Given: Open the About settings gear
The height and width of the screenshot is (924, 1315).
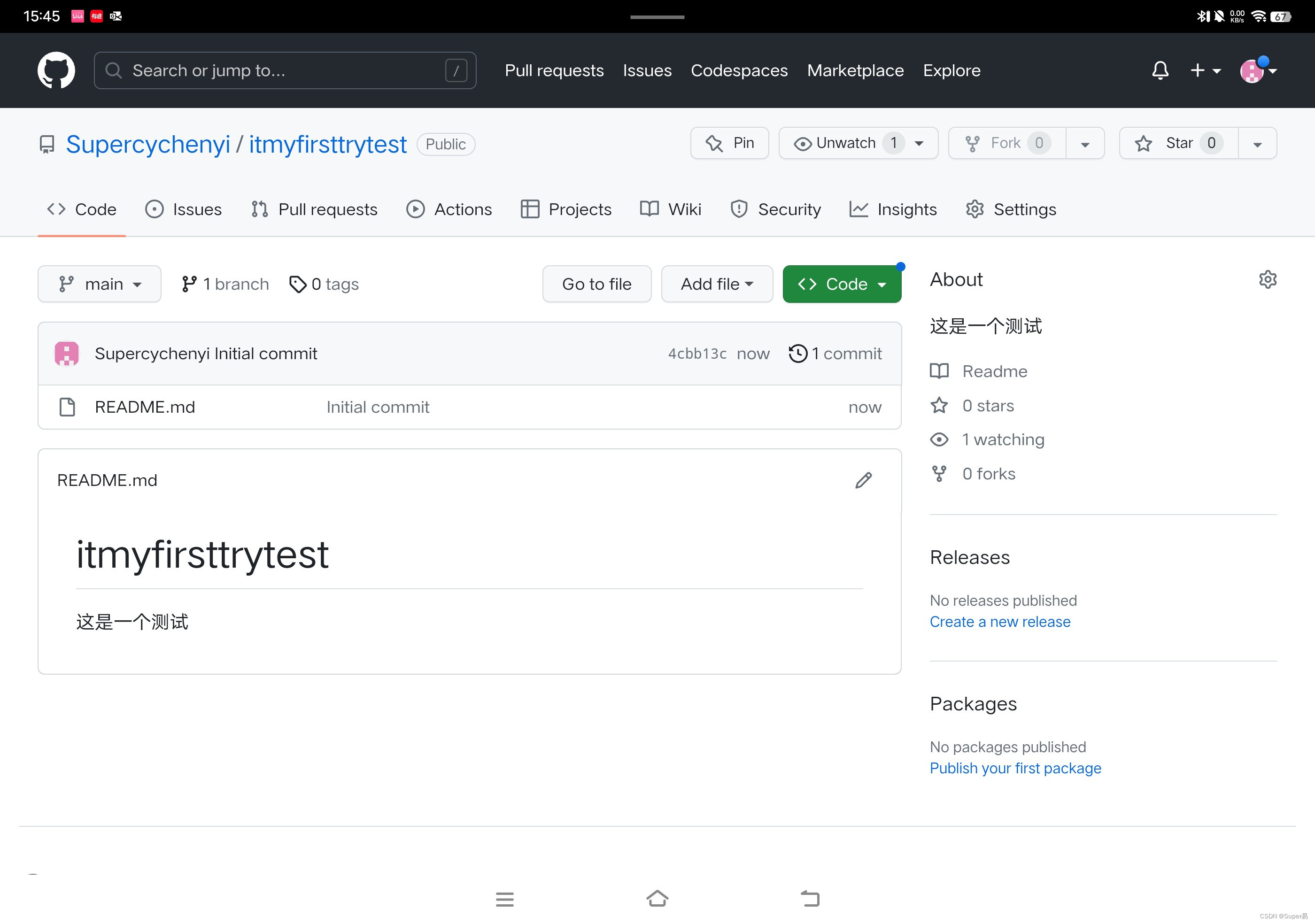Looking at the screenshot, I should (1268, 279).
